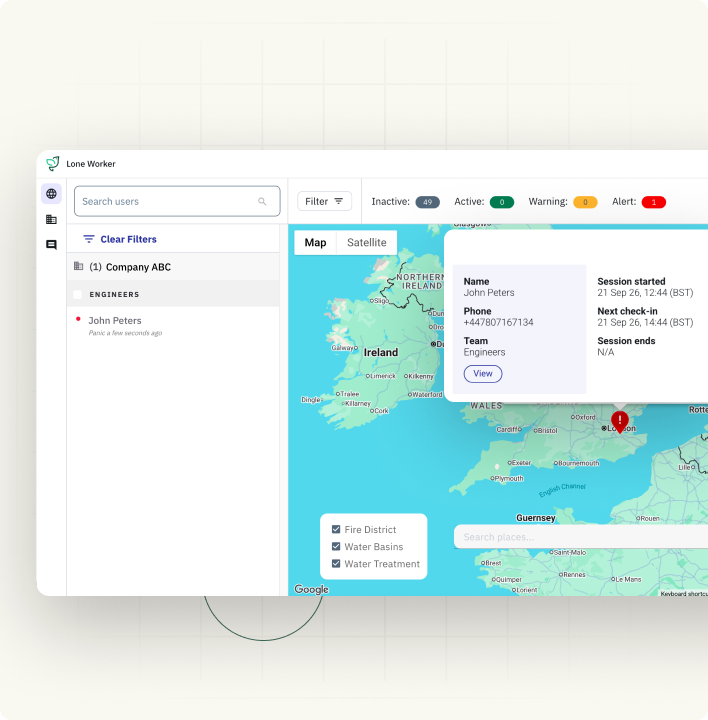Open the company building icon in the sidebar
The height and width of the screenshot is (720, 708).
tap(51, 219)
